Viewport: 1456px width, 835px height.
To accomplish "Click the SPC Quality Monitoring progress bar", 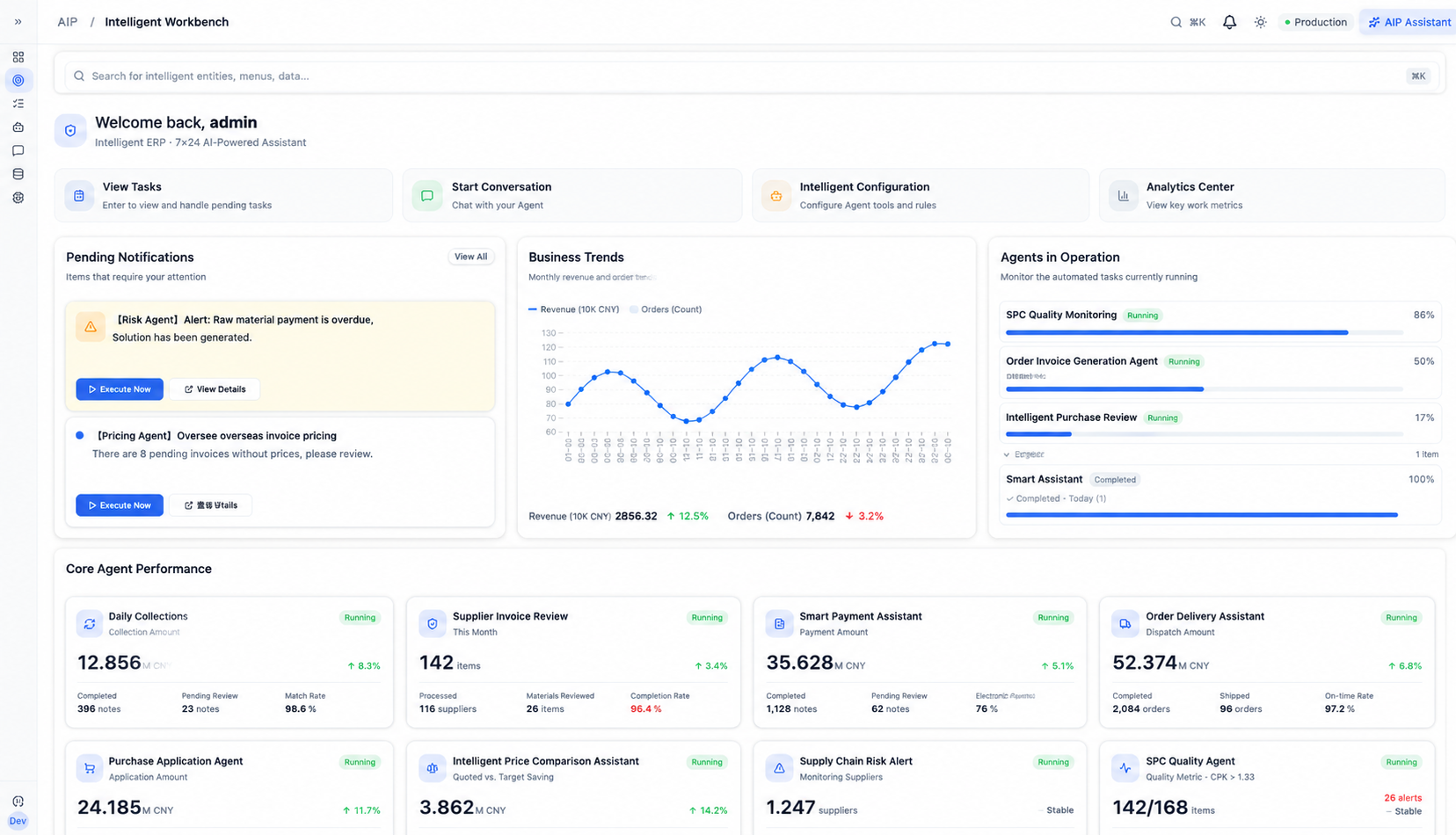I will click(x=1204, y=332).
